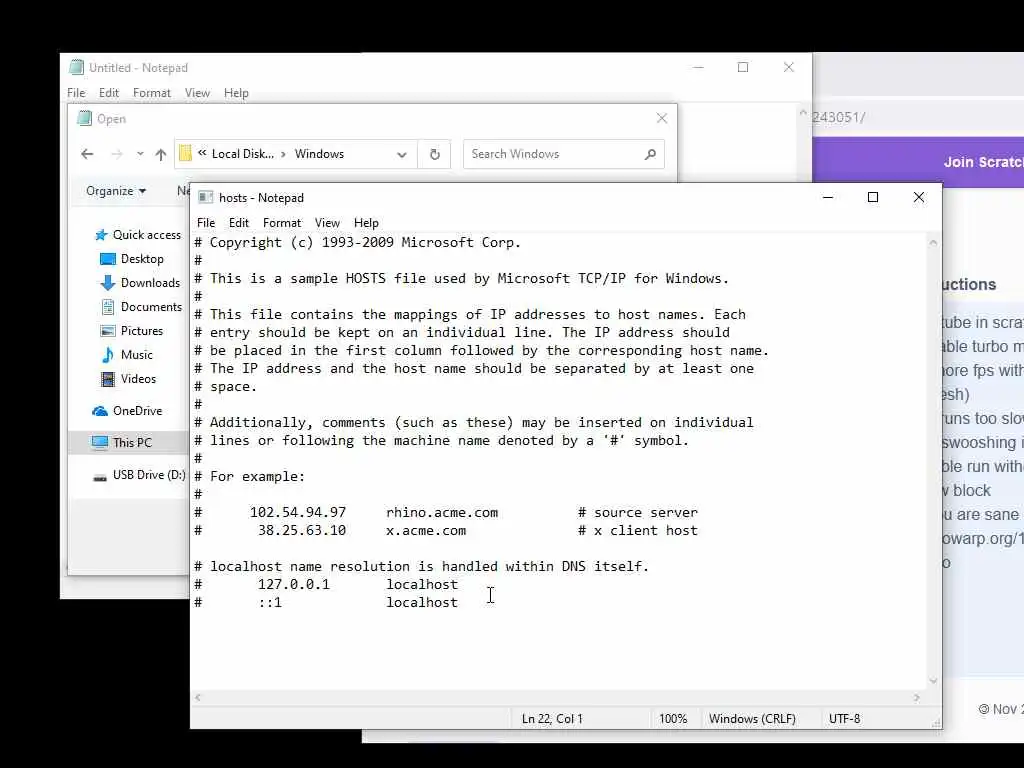Click the Copyright Microsoft Corp line
The height and width of the screenshot is (768, 1024).
pos(357,242)
